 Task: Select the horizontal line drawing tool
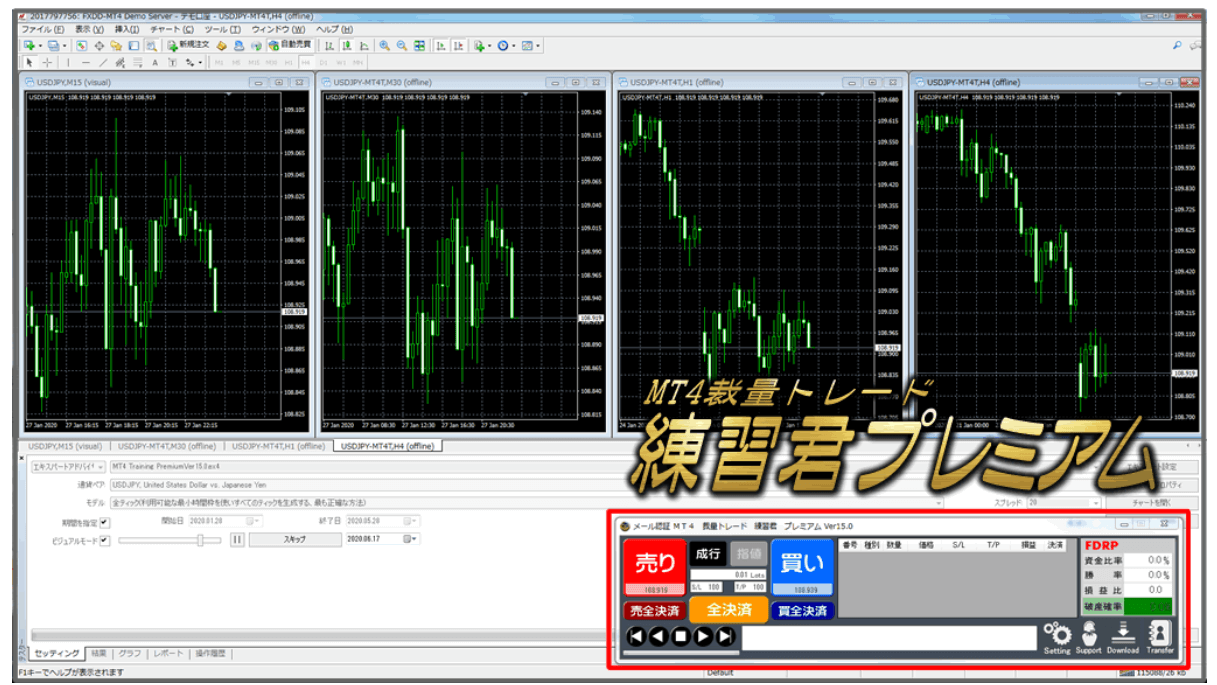coord(85,62)
